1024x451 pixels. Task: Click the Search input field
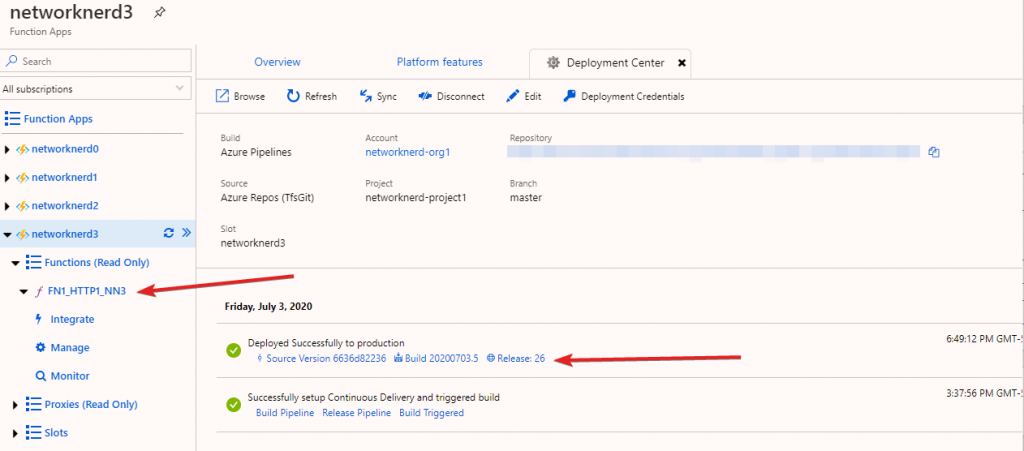[x=96, y=61]
